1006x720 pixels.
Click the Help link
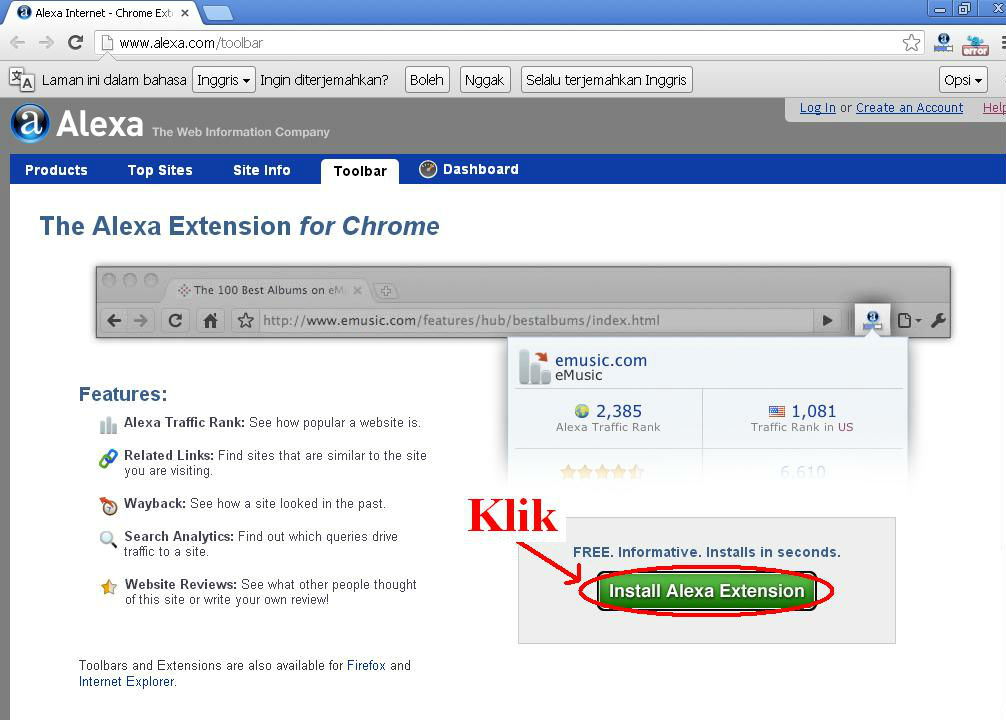click(993, 108)
